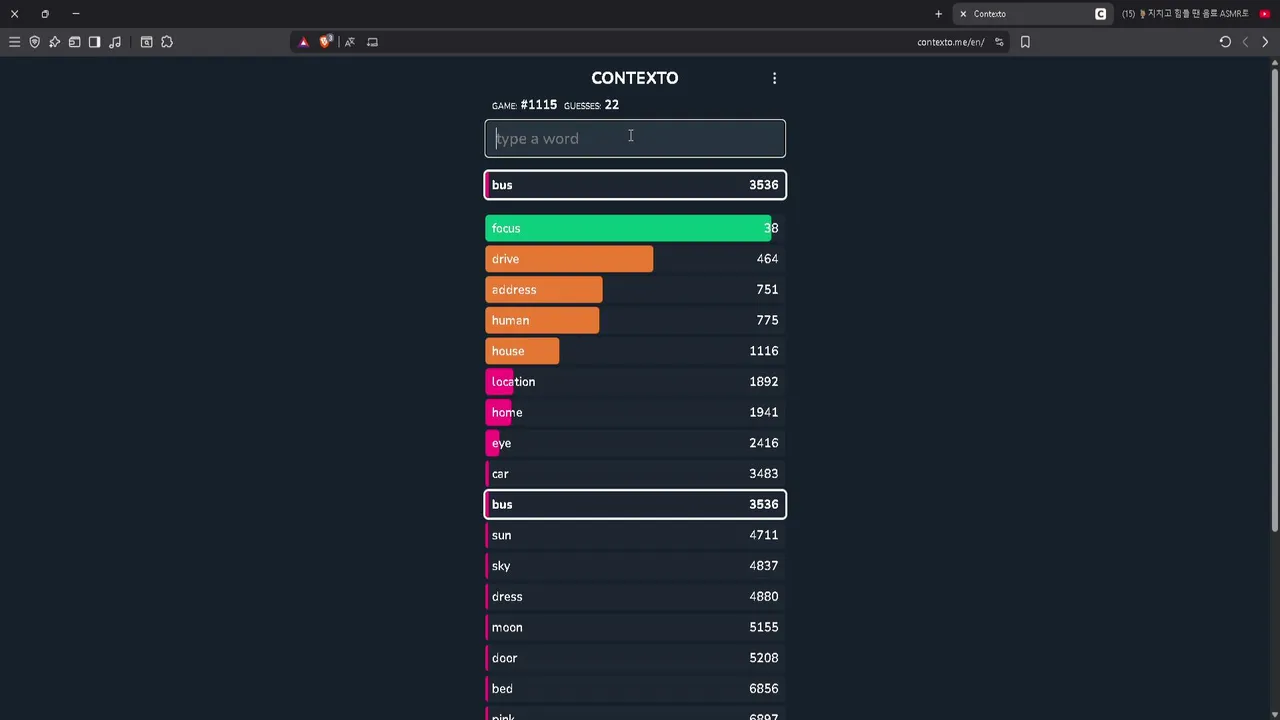Open the site settings tune icon

point(999,42)
